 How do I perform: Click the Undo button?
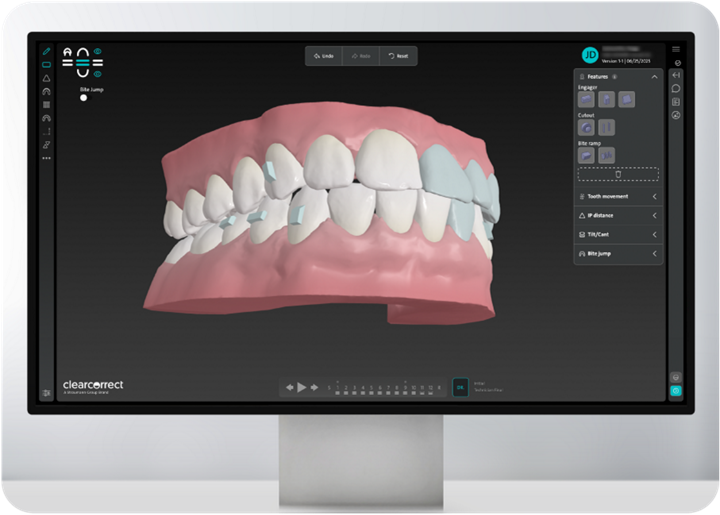tap(323, 56)
